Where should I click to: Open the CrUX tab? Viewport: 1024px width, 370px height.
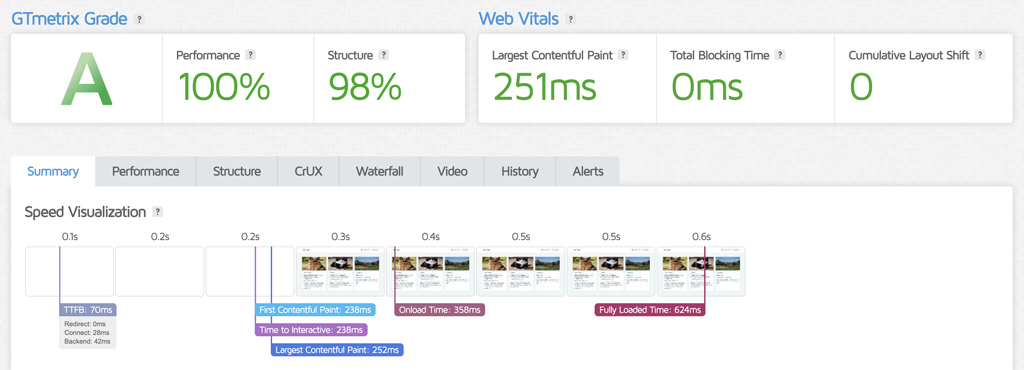(308, 172)
